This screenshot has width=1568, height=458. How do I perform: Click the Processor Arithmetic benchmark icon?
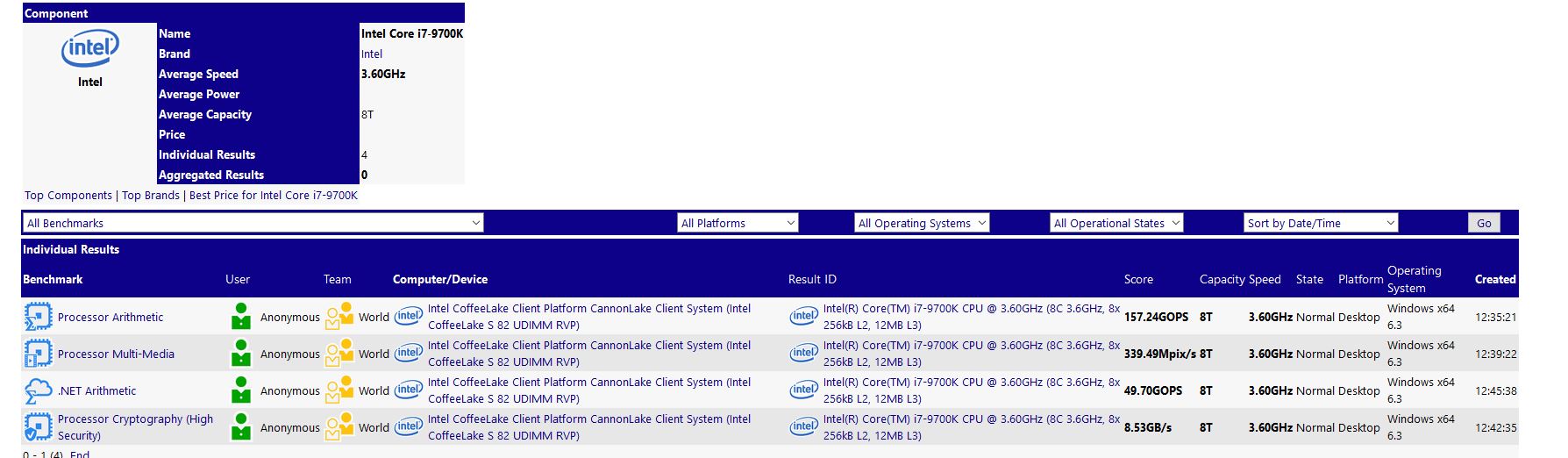[39, 317]
